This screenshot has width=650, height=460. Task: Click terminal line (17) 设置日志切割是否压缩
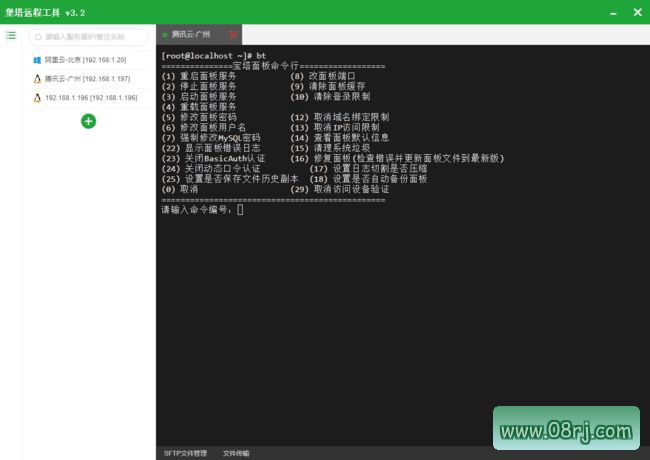pos(369,169)
